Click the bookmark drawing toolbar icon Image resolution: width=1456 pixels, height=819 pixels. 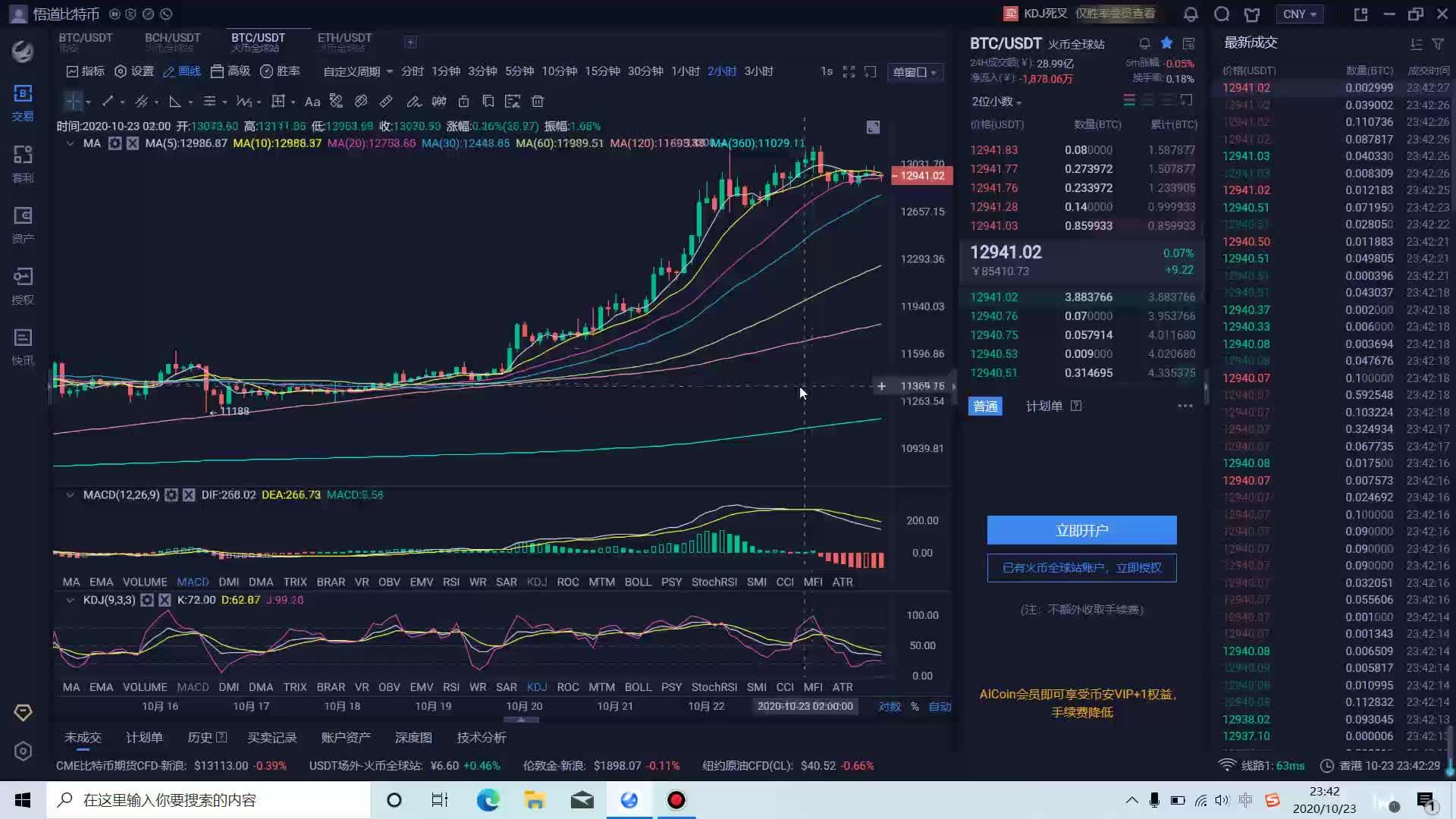(x=488, y=101)
